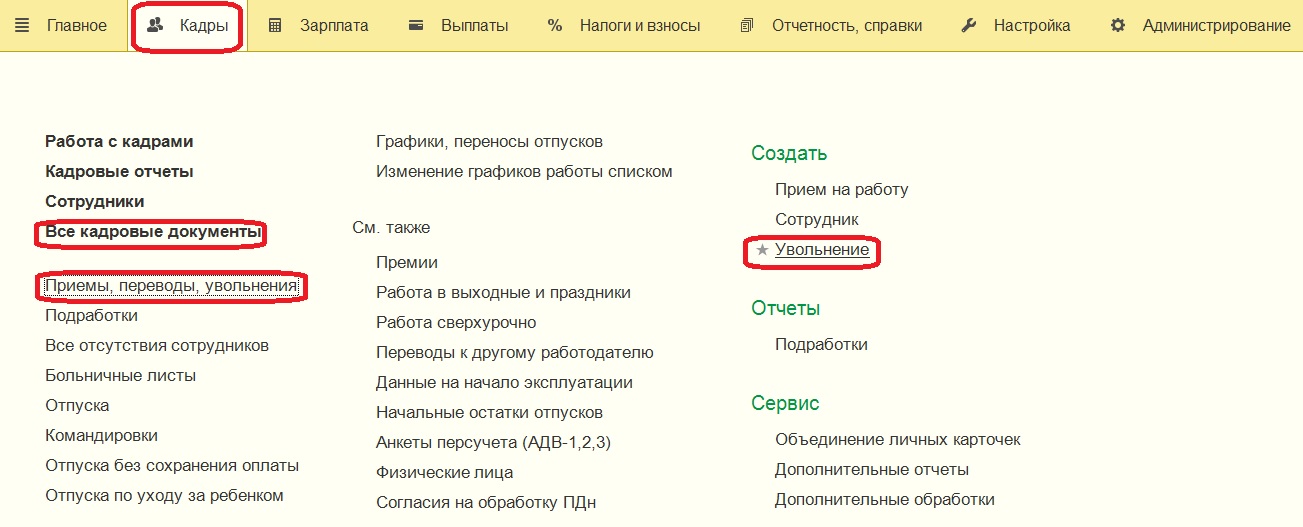
Task: Open Начальные остатки отпусков
Action: (489, 413)
